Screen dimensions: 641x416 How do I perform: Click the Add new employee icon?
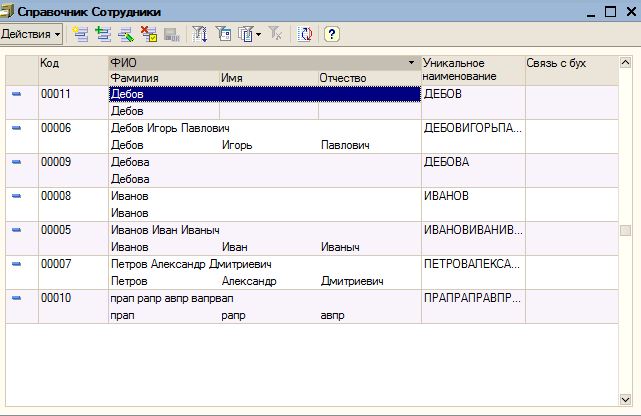(80, 34)
